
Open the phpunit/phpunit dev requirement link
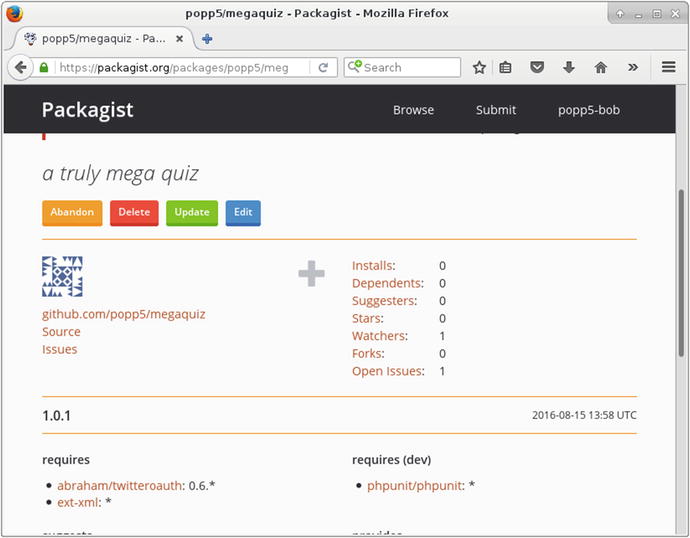click(414, 486)
